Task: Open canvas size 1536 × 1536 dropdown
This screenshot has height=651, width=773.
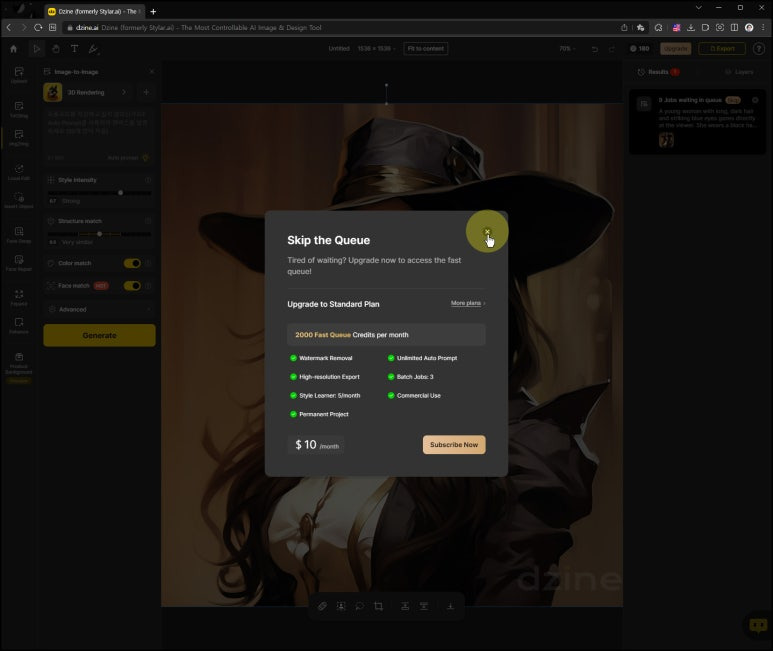Action: (x=377, y=49)
